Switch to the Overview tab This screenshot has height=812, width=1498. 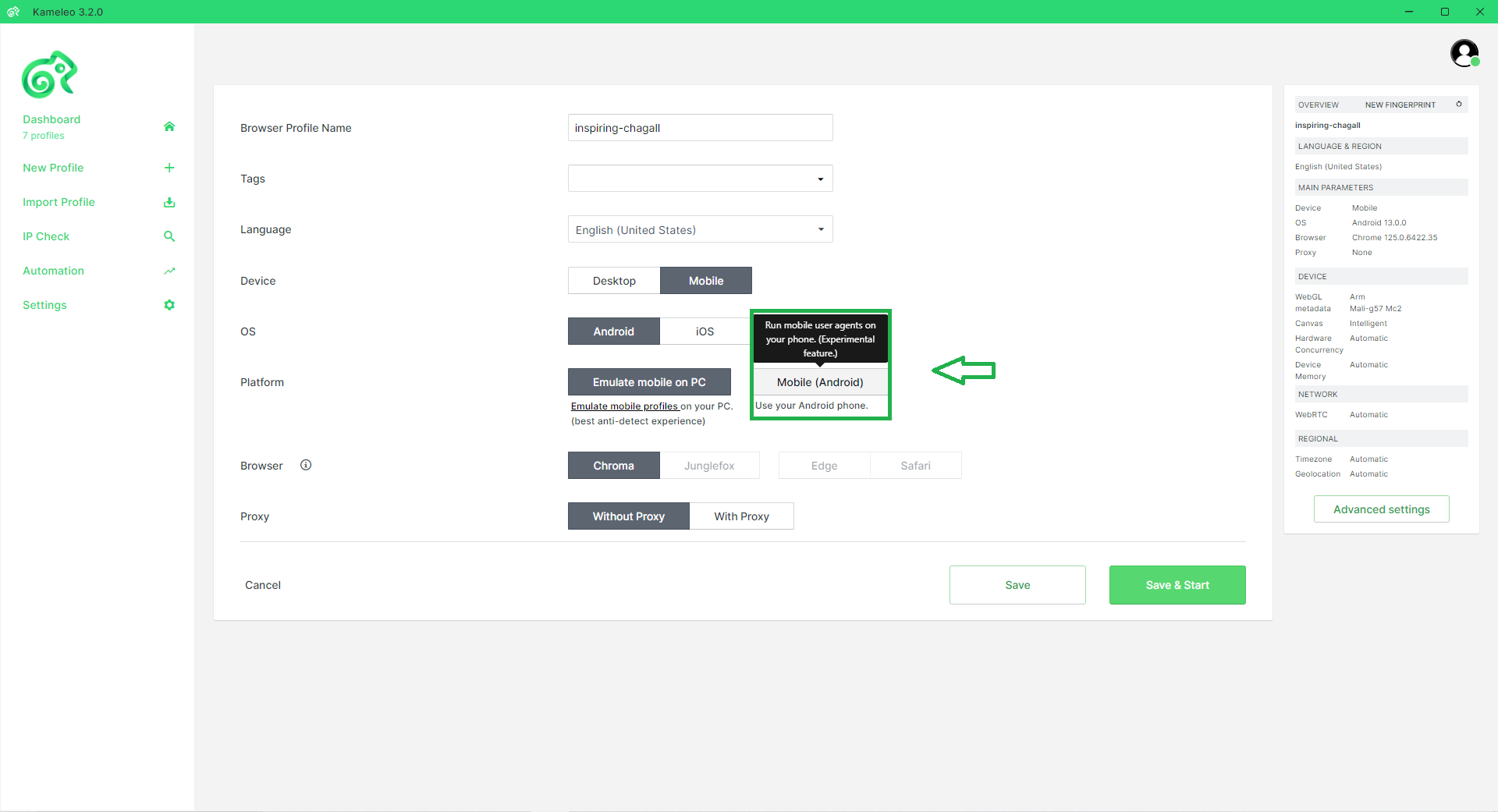pos(1319,105)
